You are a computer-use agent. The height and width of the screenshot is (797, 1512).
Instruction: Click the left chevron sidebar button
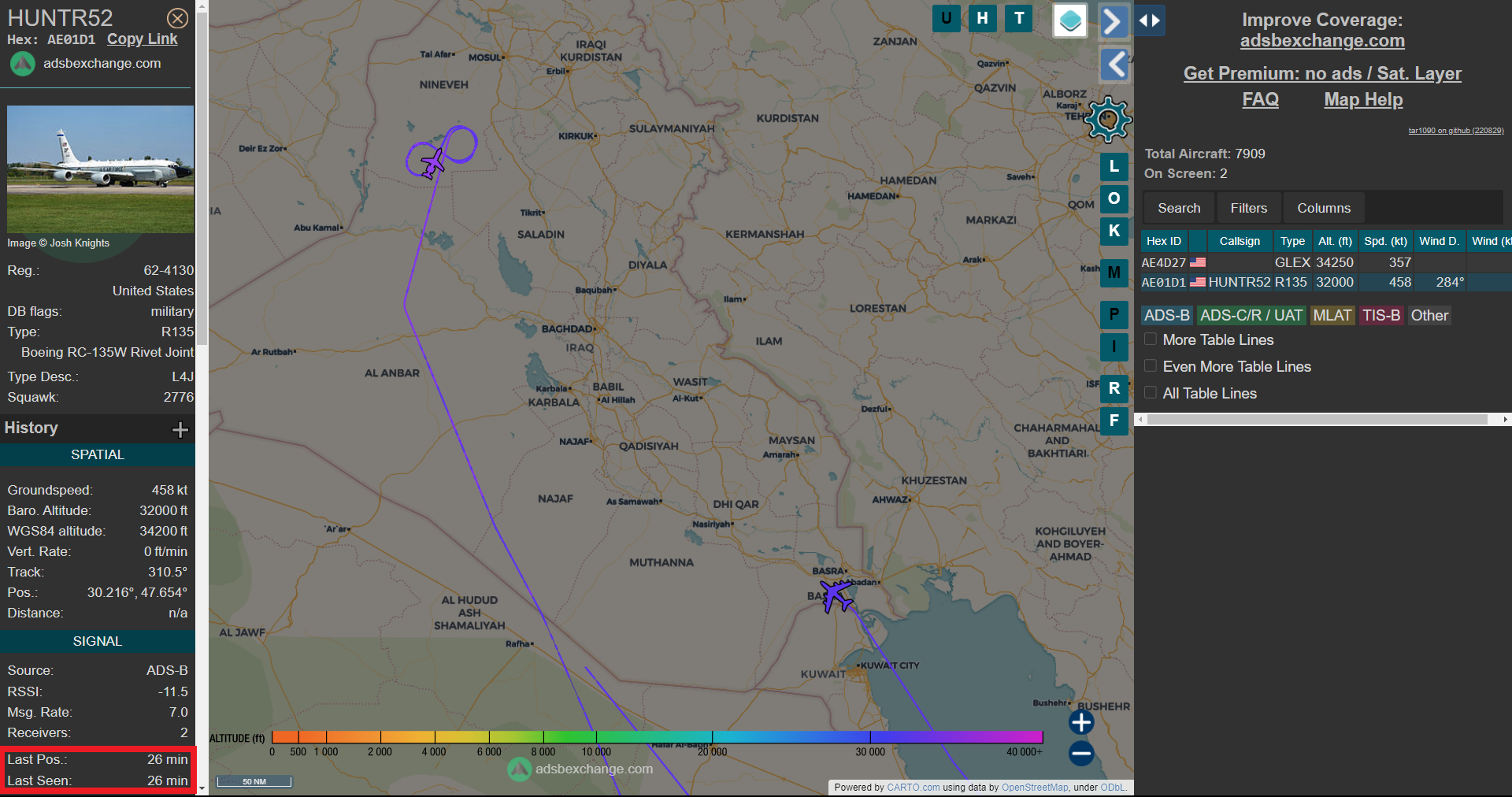1114,65
